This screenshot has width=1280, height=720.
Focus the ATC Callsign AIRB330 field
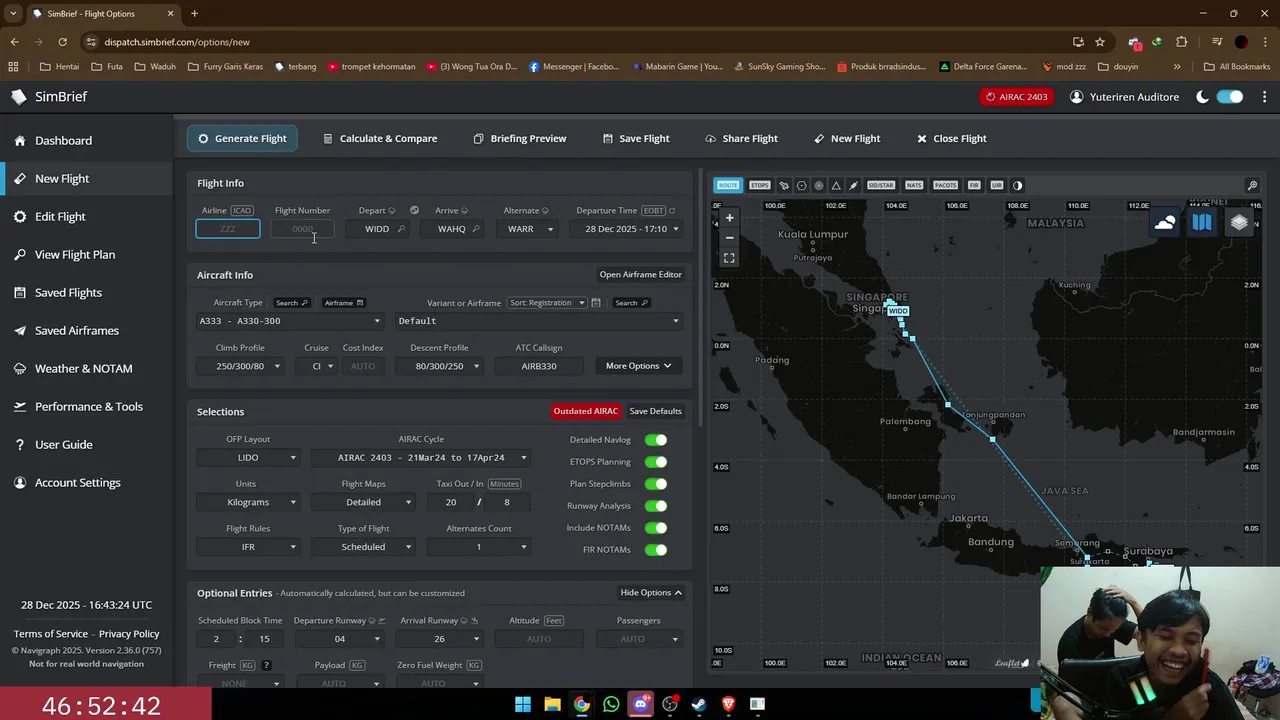(x=539, y=366)
